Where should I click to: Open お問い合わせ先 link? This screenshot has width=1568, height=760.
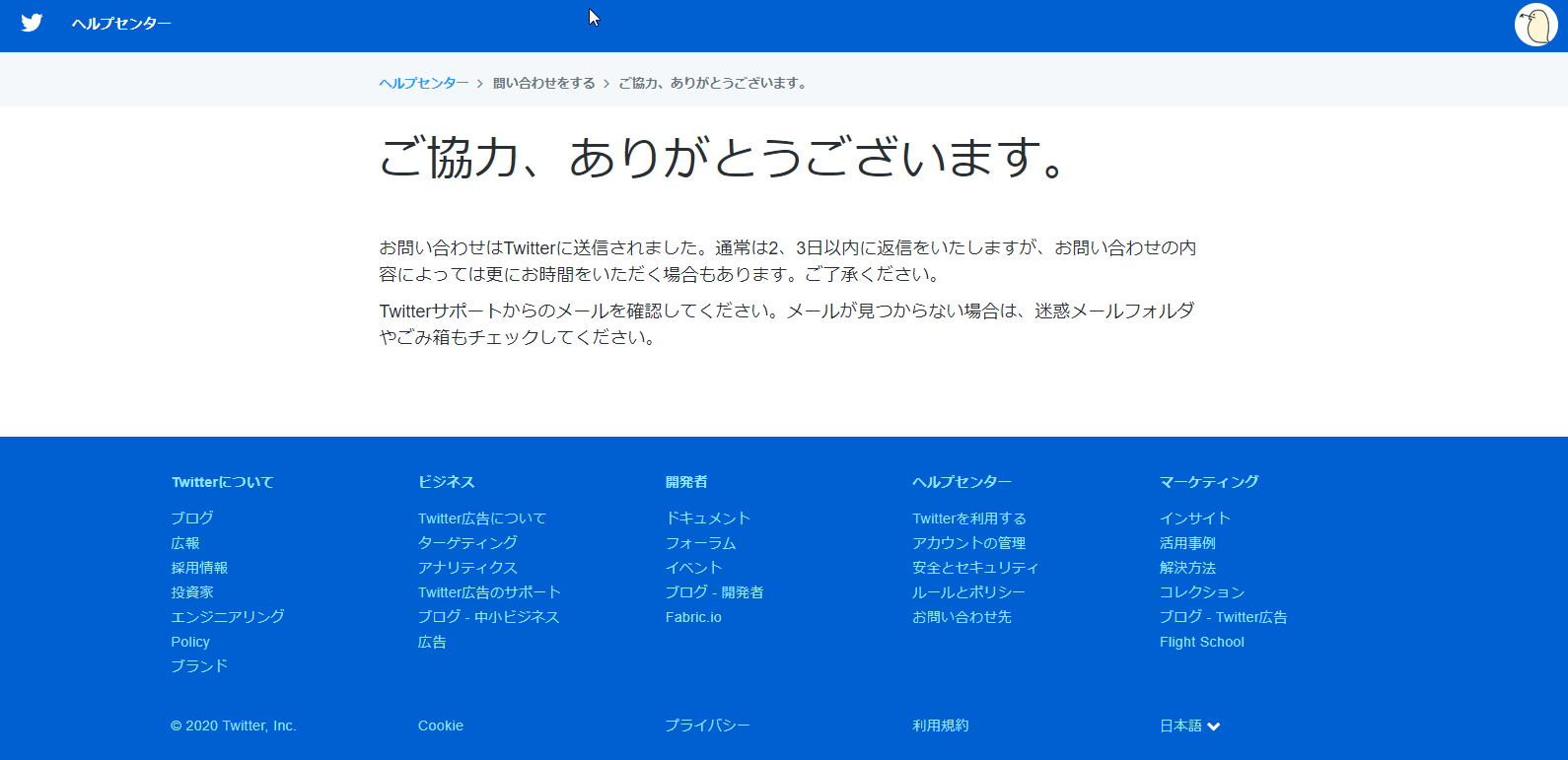click(x=962, y=617)
